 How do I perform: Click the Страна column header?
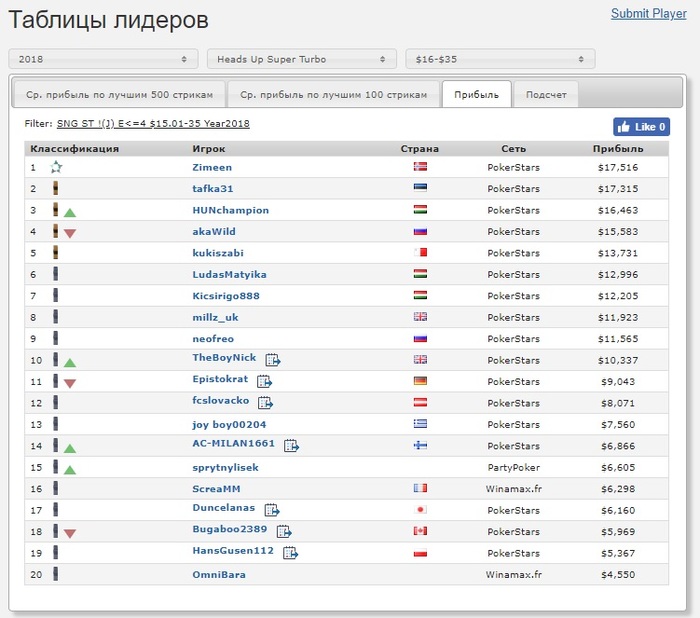click(x=420, y=149)
